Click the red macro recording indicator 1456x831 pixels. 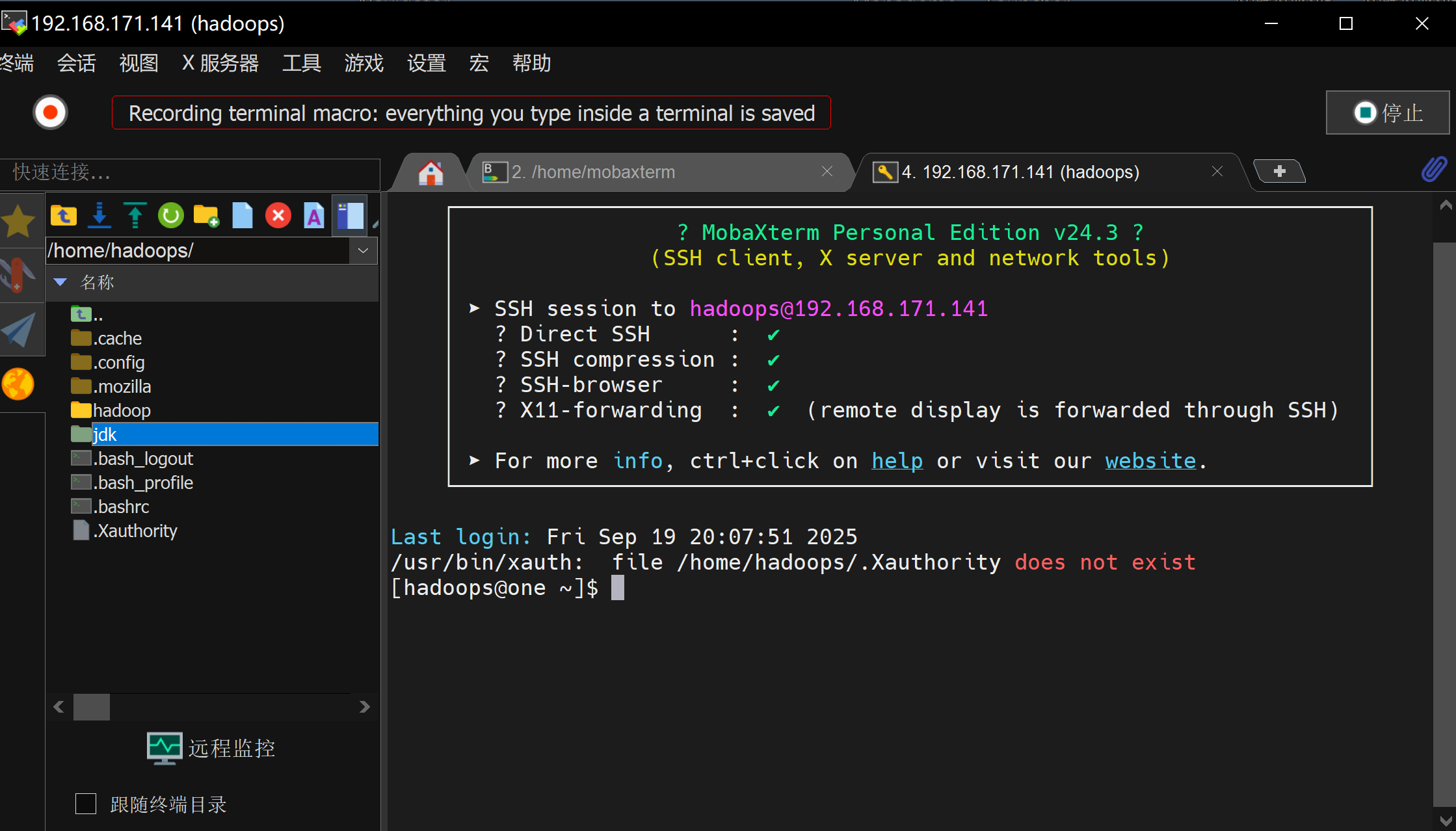point(51,113)
